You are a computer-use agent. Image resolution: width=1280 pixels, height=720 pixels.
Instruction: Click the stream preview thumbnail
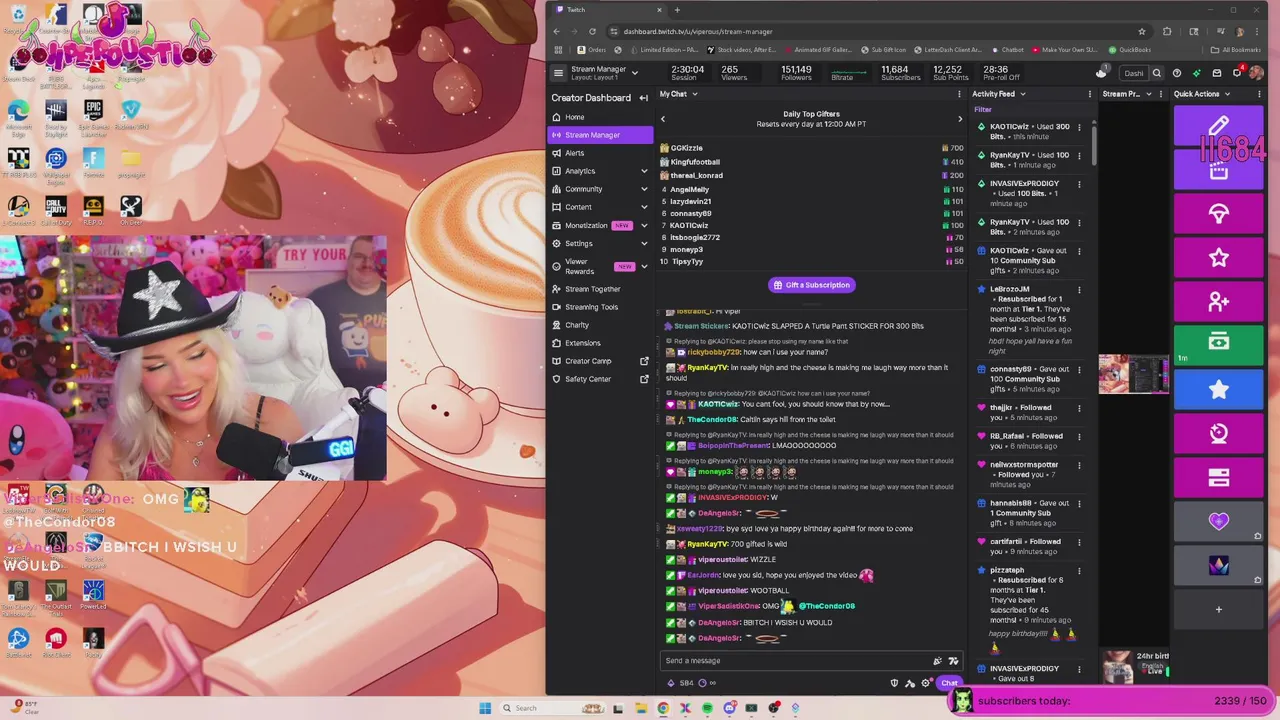click(x=1134, y=374)
